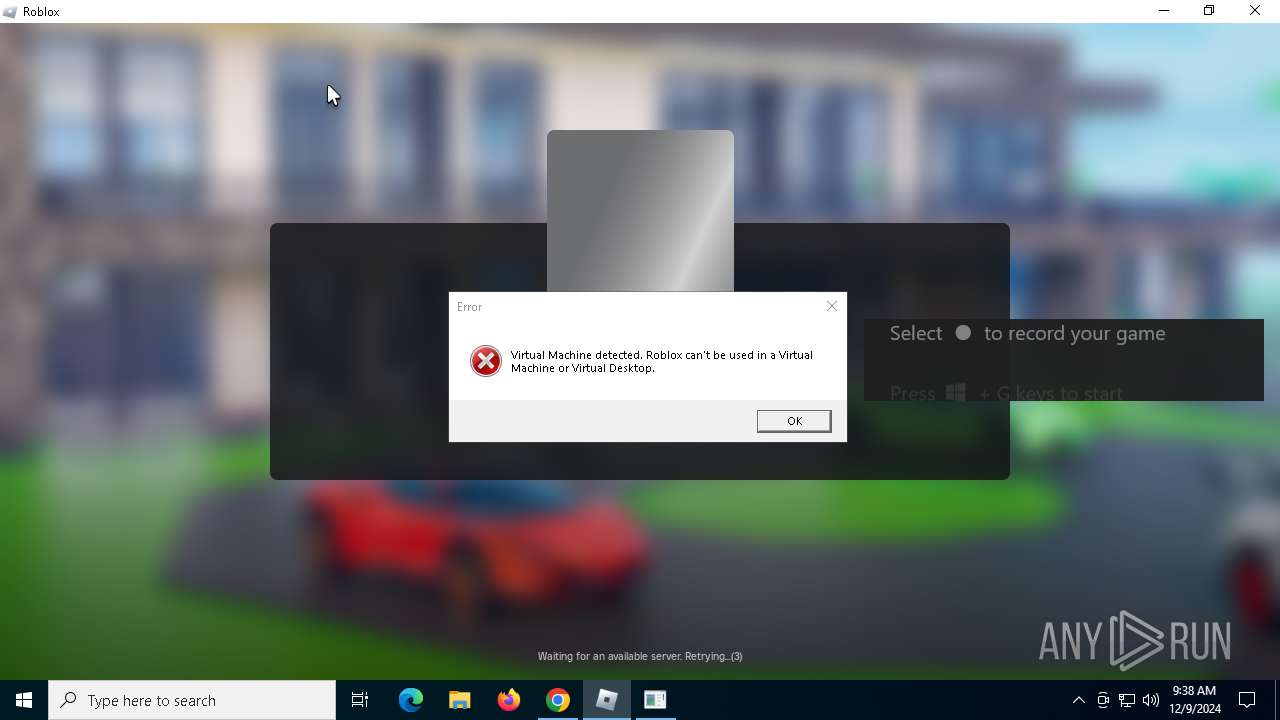Screen dimensions: 1280x720
Task: Open Task View from the taskbar
Action: (x=360, y=700)
